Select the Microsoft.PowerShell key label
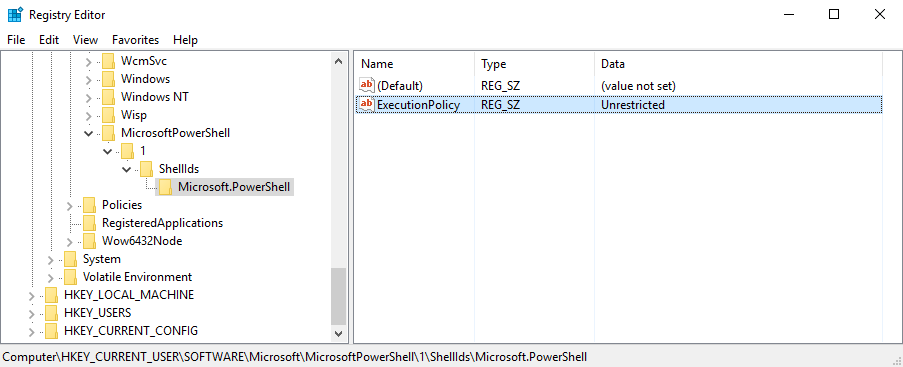This screenshot has width=903, height=367. pyautogui.click(x=234, y=187)
